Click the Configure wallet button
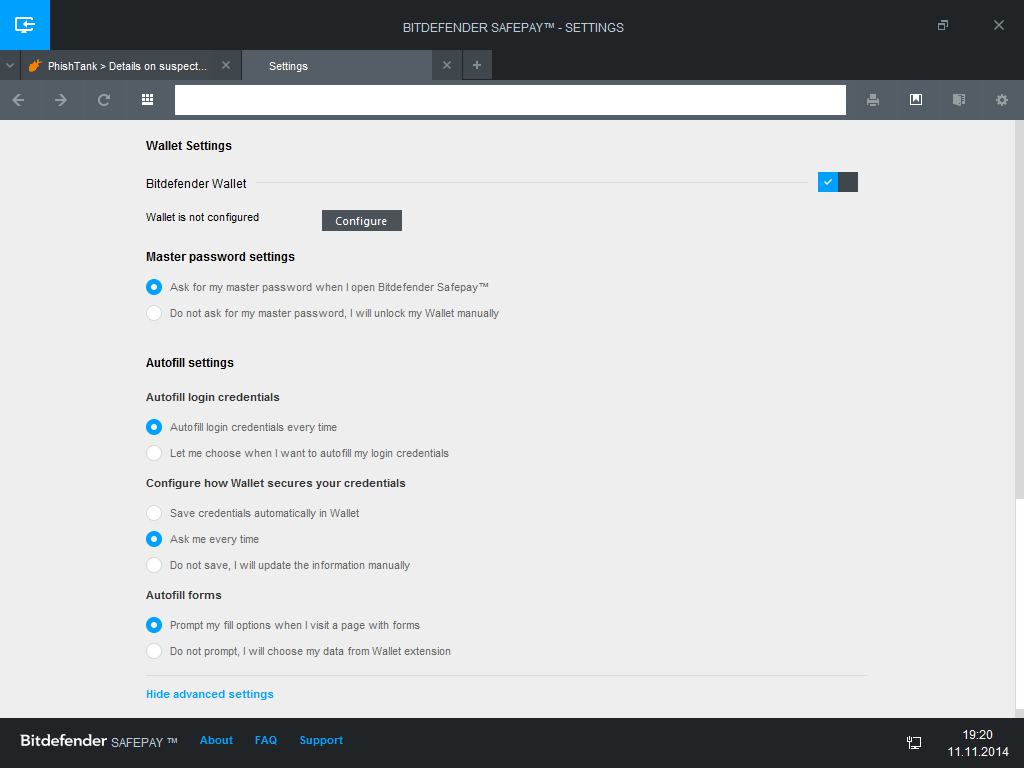 pyautogui.click(x=362, y=221)
